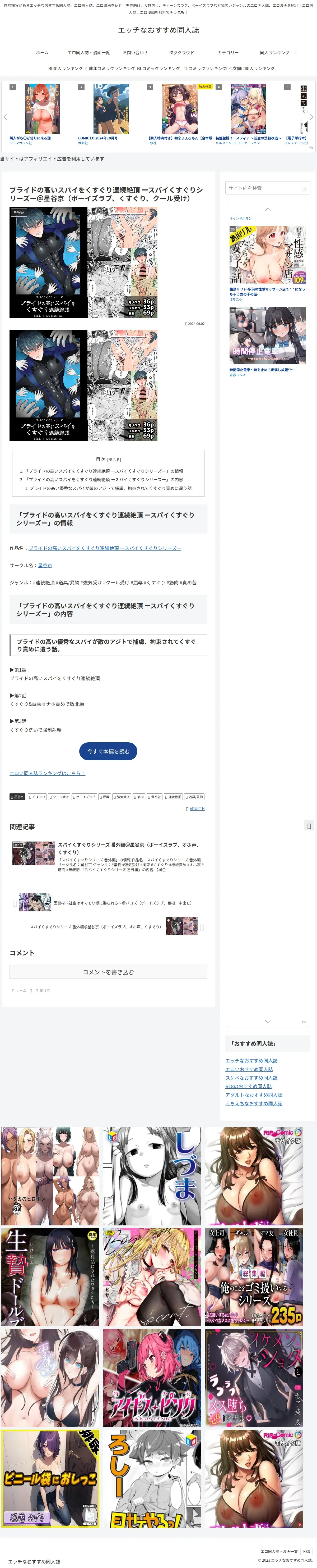The height and width of the screenshot is (1568, 317).
Task: Open the 同人誌ランキングはこちら link
Action: (47, 773)
